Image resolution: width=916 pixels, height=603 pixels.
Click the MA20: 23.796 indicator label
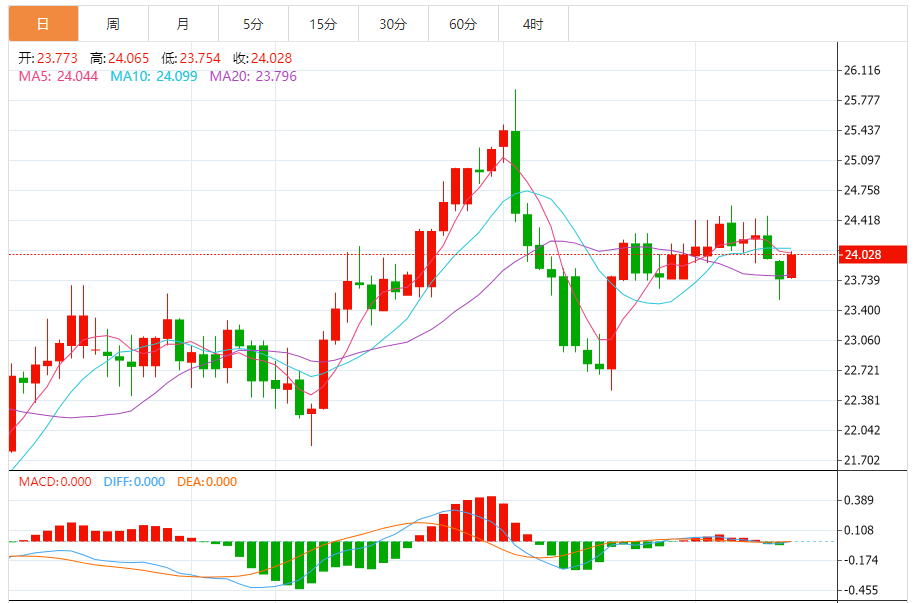point(253,77)
